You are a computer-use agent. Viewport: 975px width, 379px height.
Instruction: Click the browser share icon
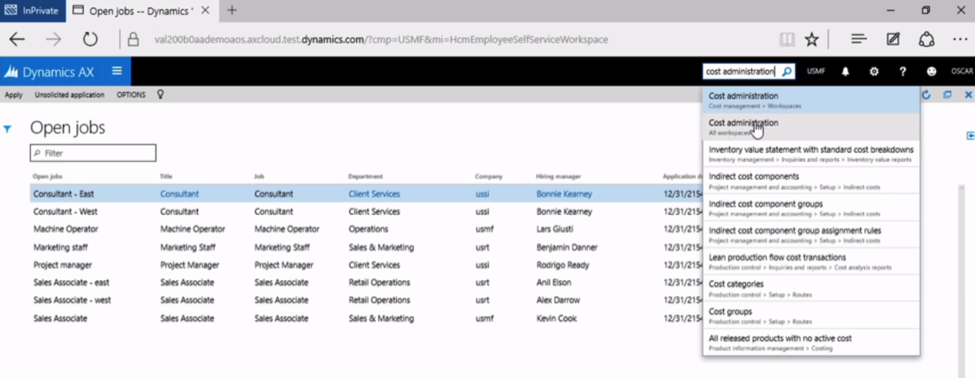(x=926, y=39)
